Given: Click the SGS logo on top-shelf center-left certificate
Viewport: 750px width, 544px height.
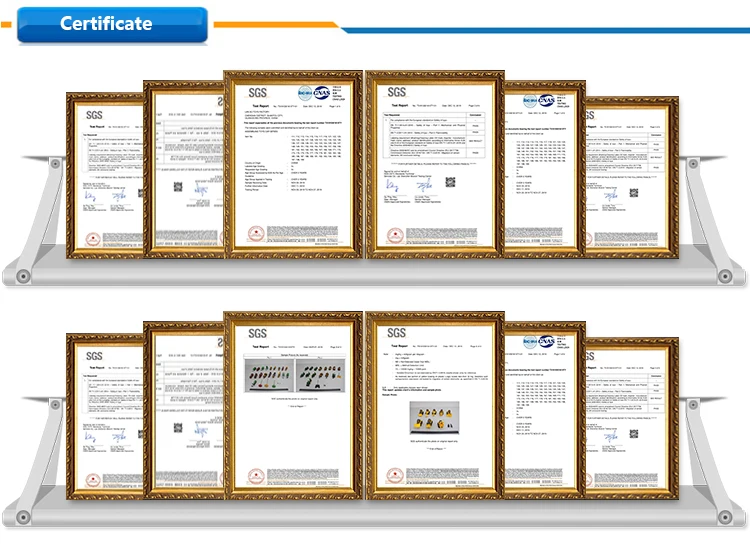Looking at the screenshot, I should point(257,93).
